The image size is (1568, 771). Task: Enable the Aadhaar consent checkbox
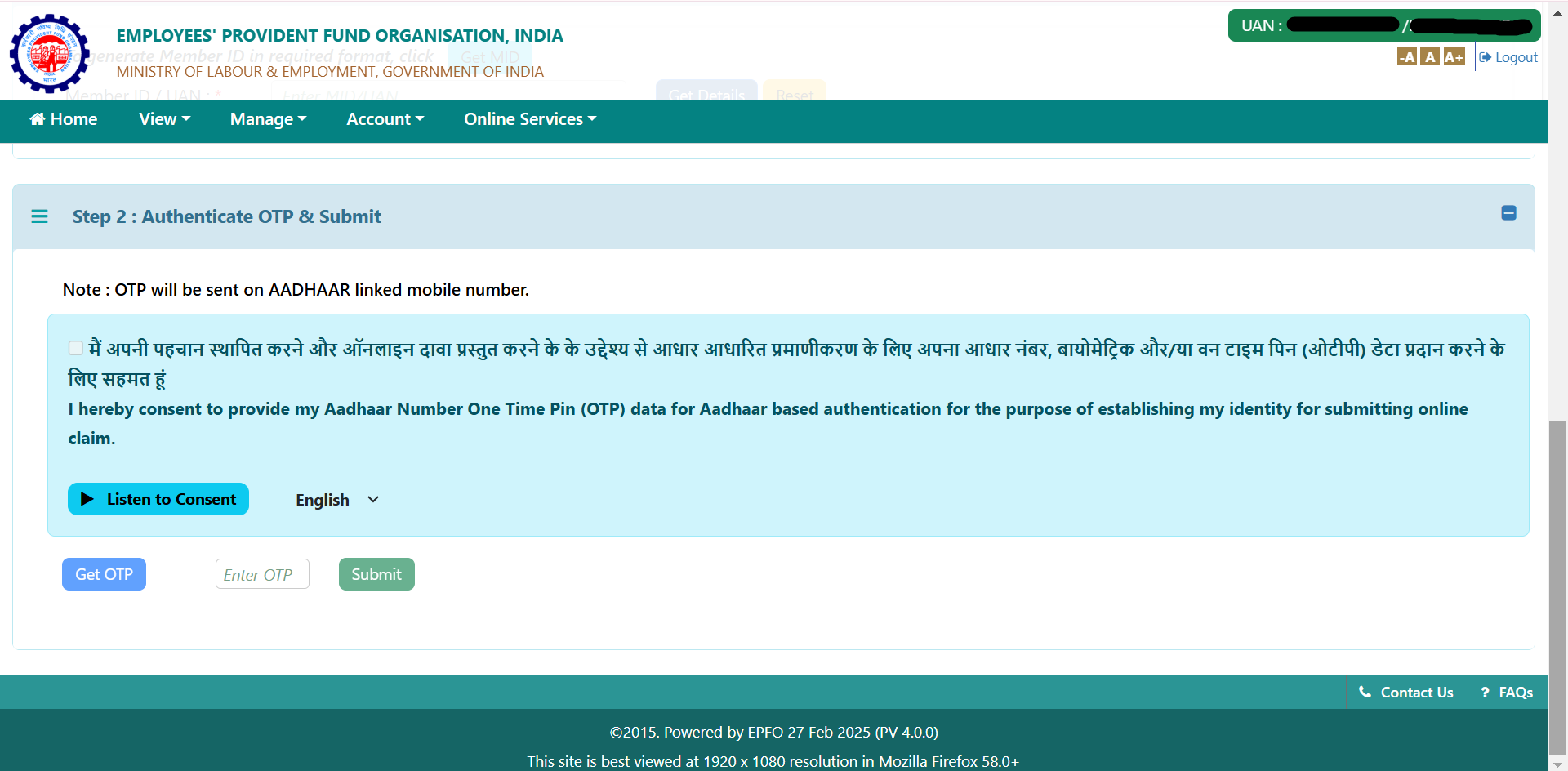click(x=75, y=348)
